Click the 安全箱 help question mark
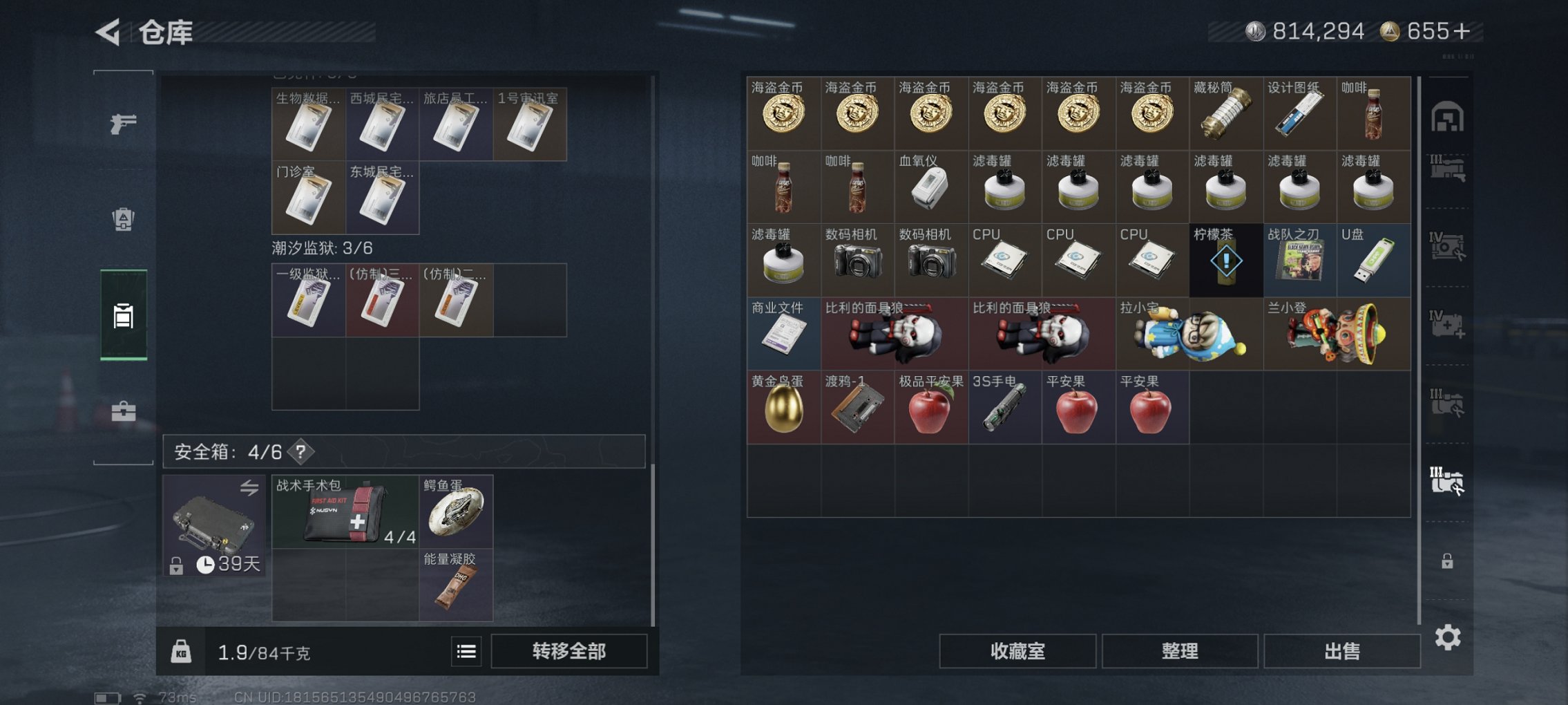 click(x=300, y=452)
